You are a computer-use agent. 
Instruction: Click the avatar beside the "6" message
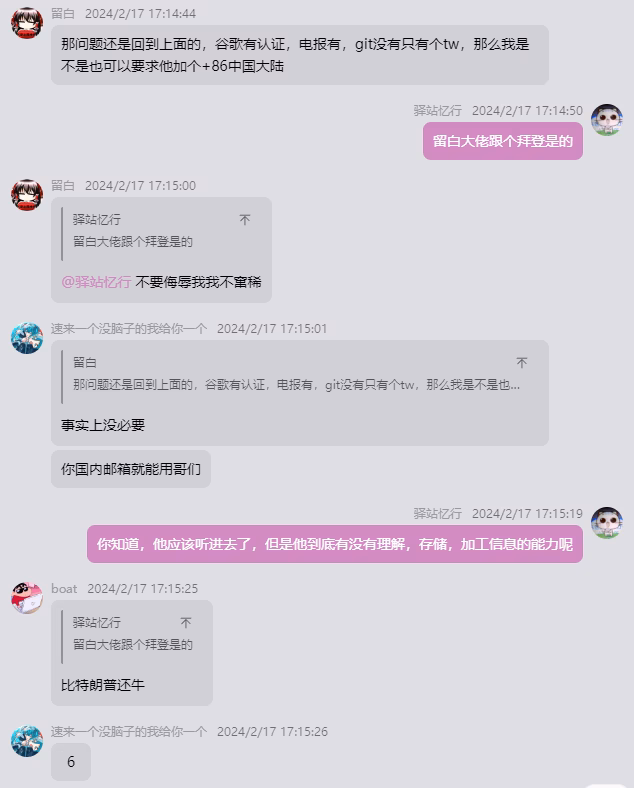click(27, 741)
